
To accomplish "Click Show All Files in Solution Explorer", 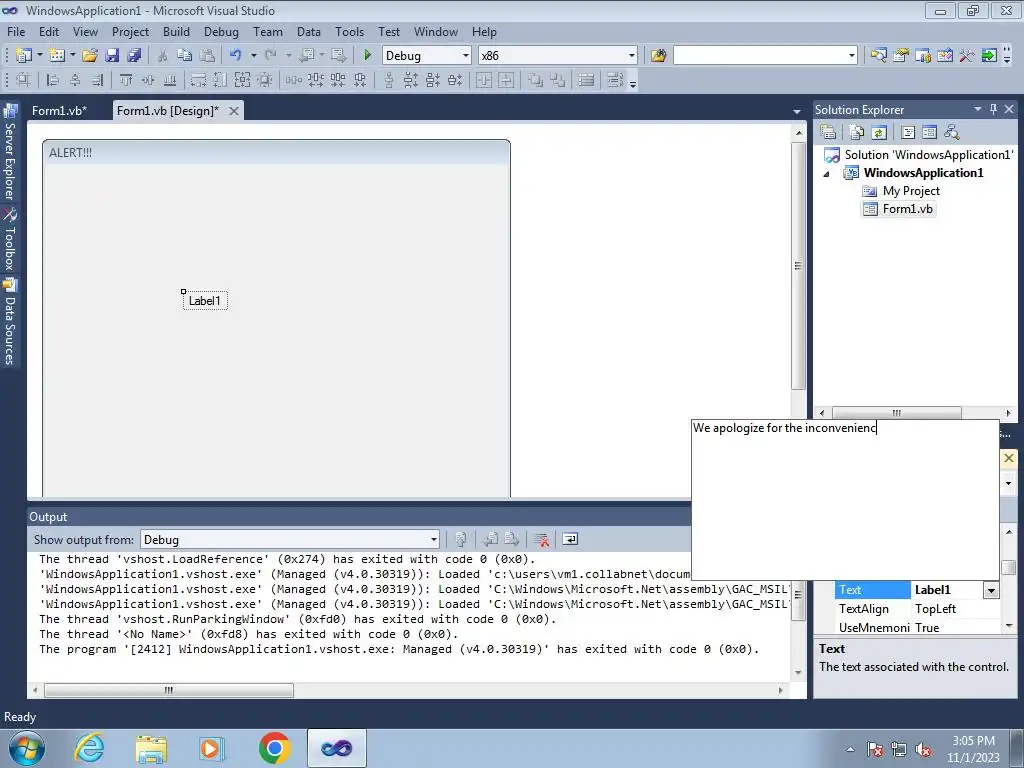I will coord(857,133).
